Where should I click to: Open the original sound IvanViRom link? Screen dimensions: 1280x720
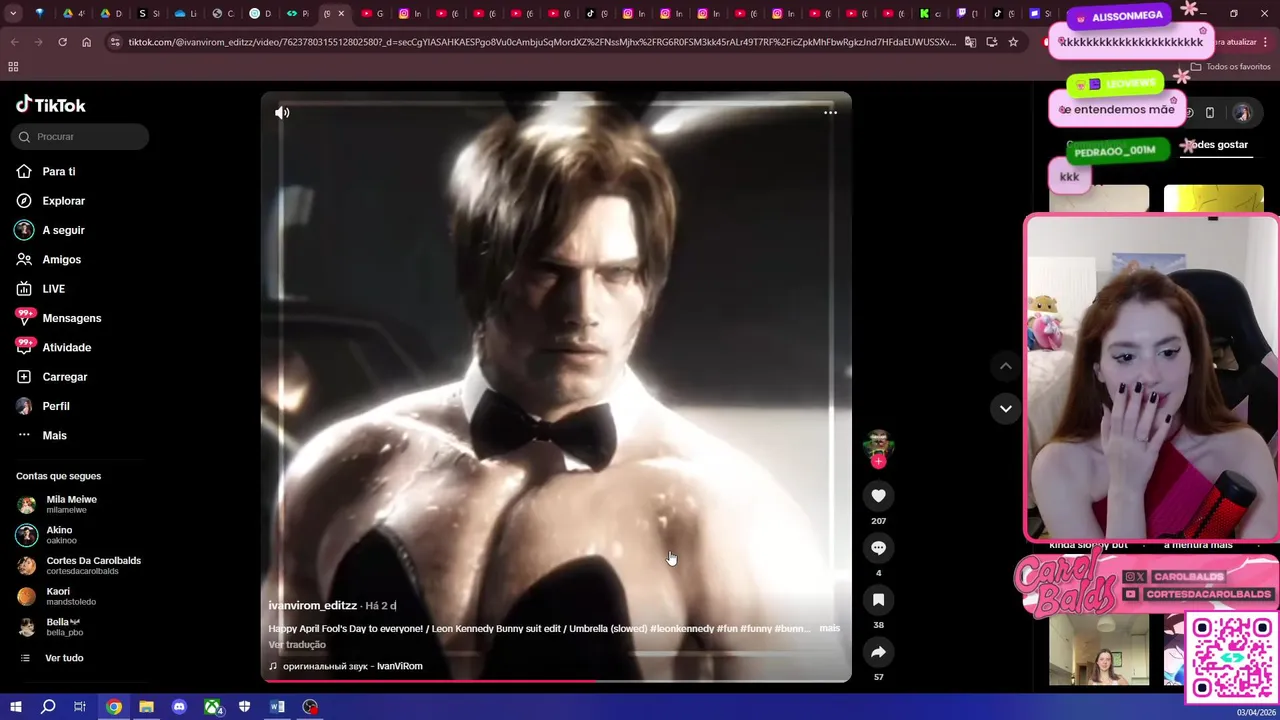345,666
